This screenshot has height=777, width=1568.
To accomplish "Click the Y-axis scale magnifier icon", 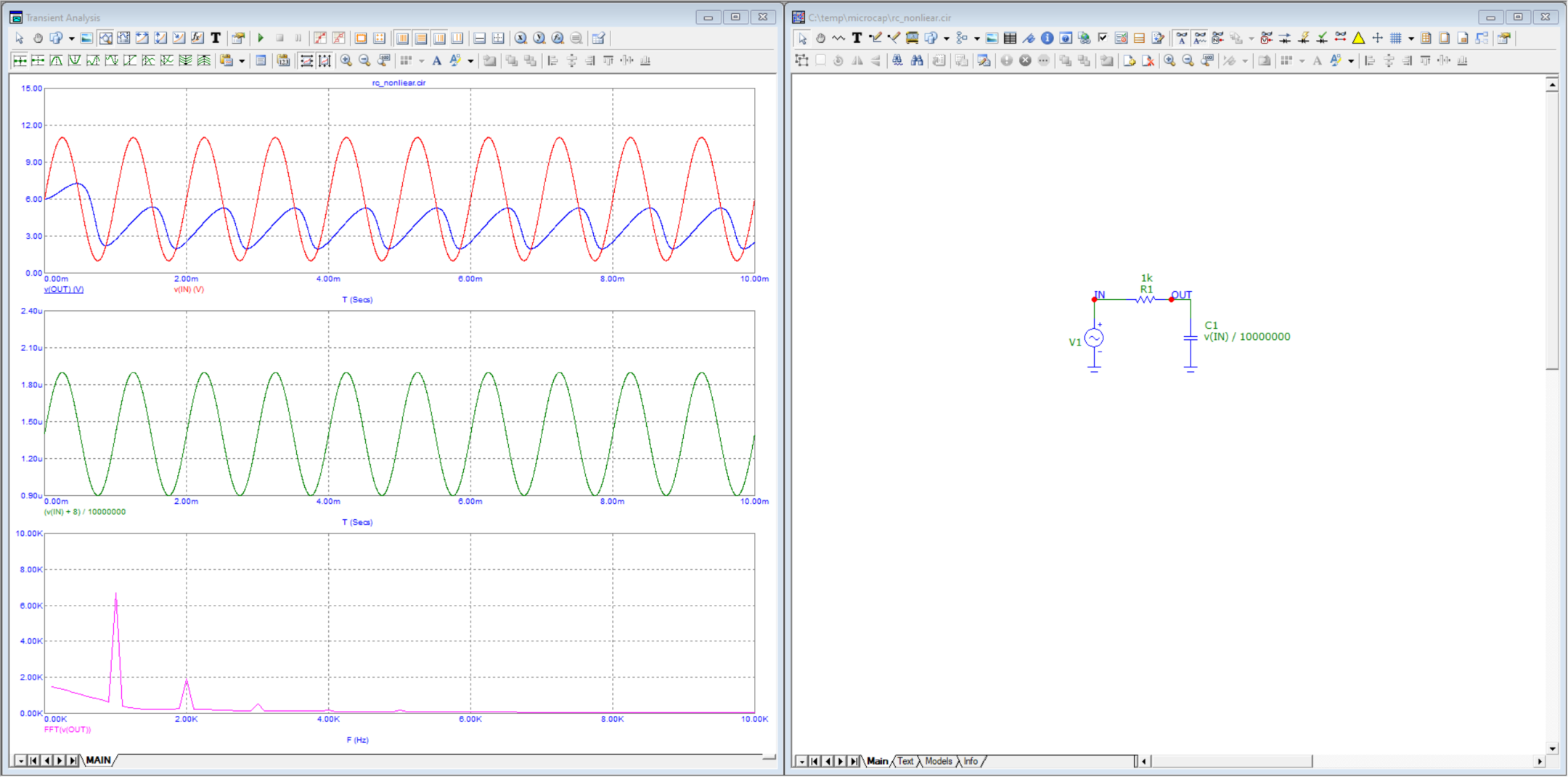I will (x=539, y=38).
